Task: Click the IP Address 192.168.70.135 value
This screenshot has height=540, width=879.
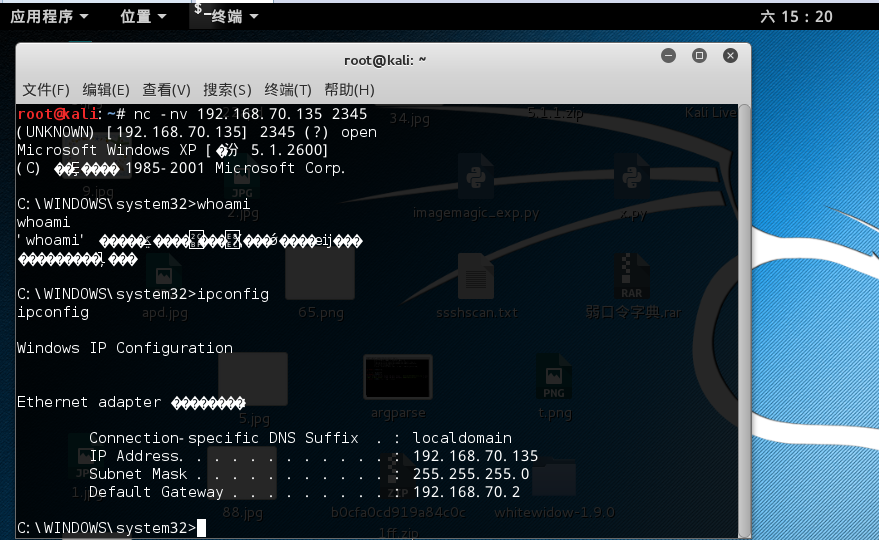Action: (475, 456)
